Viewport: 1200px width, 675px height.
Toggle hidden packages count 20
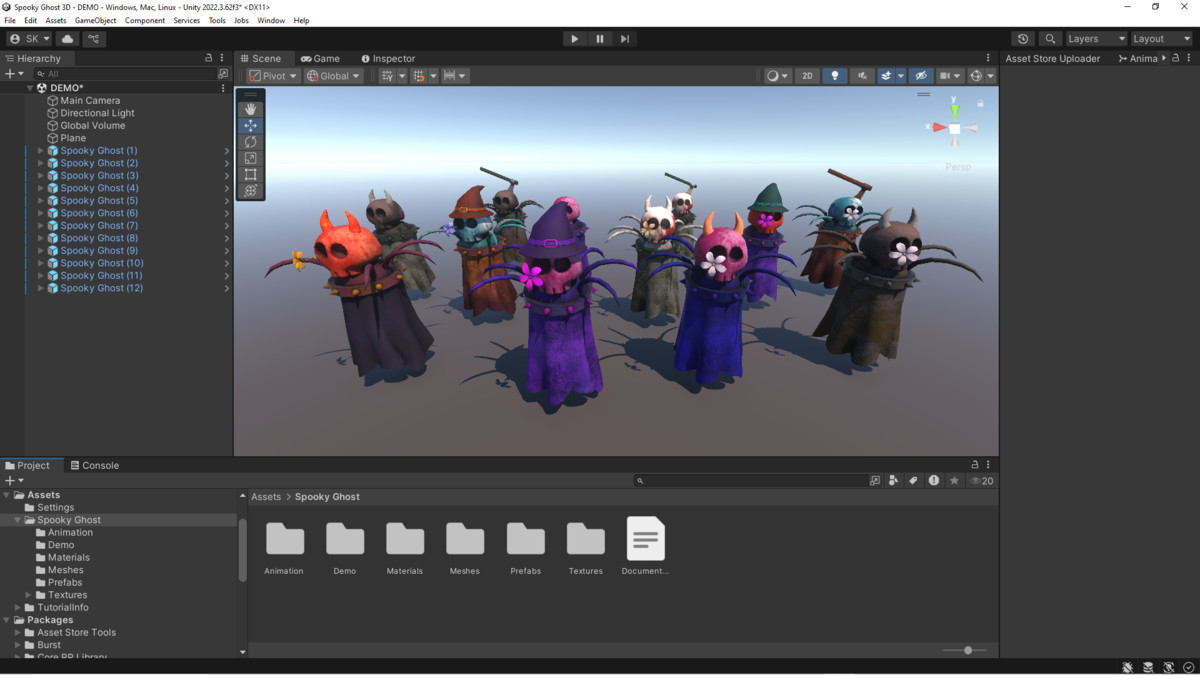981,481
